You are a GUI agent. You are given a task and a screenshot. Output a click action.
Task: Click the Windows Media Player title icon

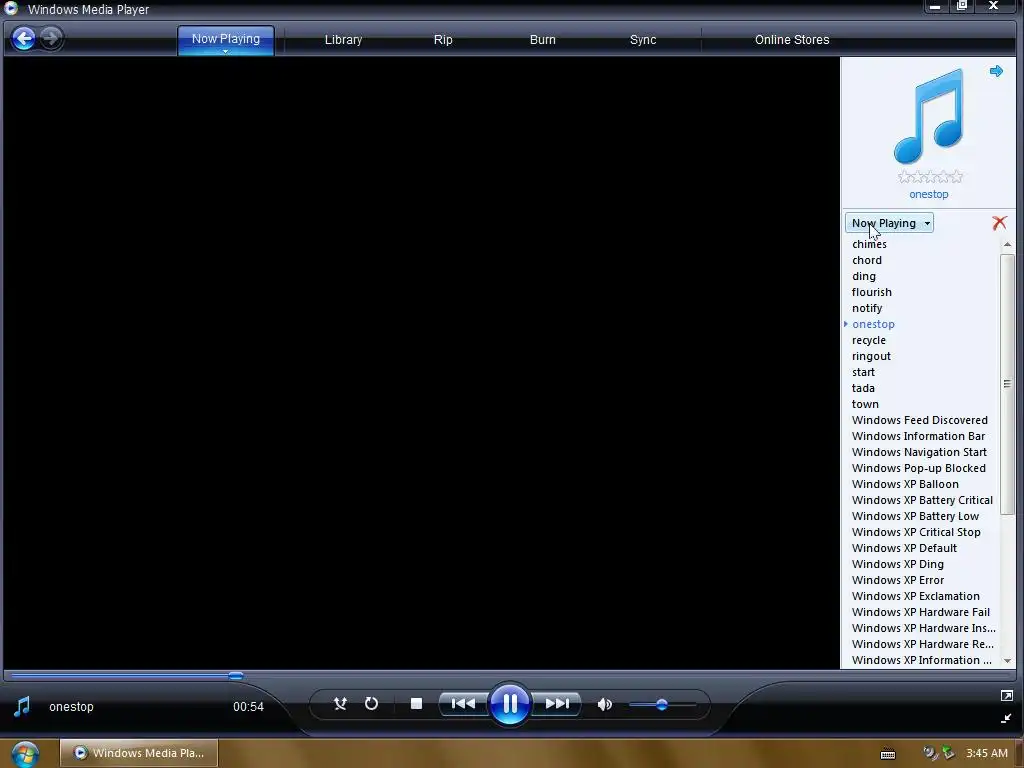click(x=11, y=8)
